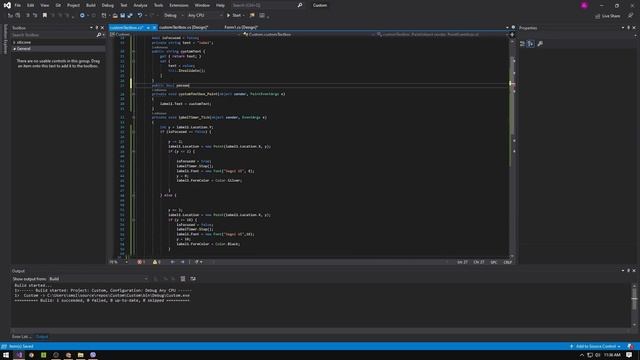Screen dimensions: 640x360
Task: Toggle auto-hide pin on Toolbox panel
Action: [97, 28]
